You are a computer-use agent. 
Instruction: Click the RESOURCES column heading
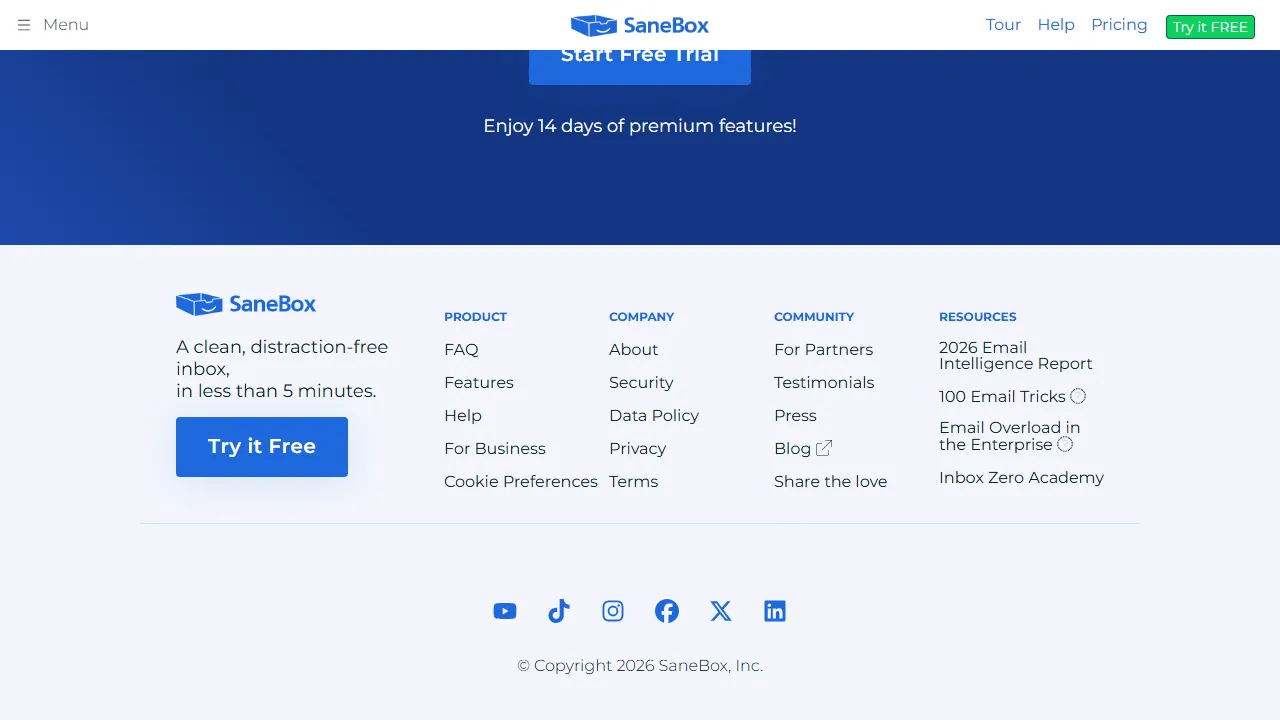977,316
